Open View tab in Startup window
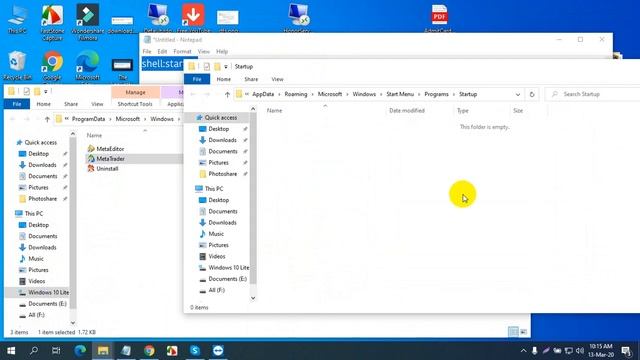This screenshot has width=640, height=360. tap(277, 79)
